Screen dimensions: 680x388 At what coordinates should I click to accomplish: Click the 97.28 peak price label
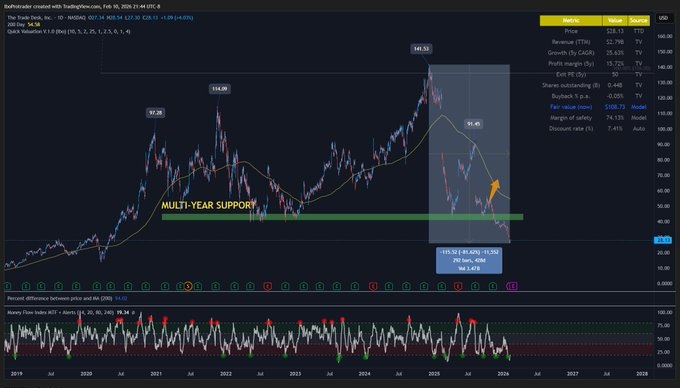click(x=156, y=113)
